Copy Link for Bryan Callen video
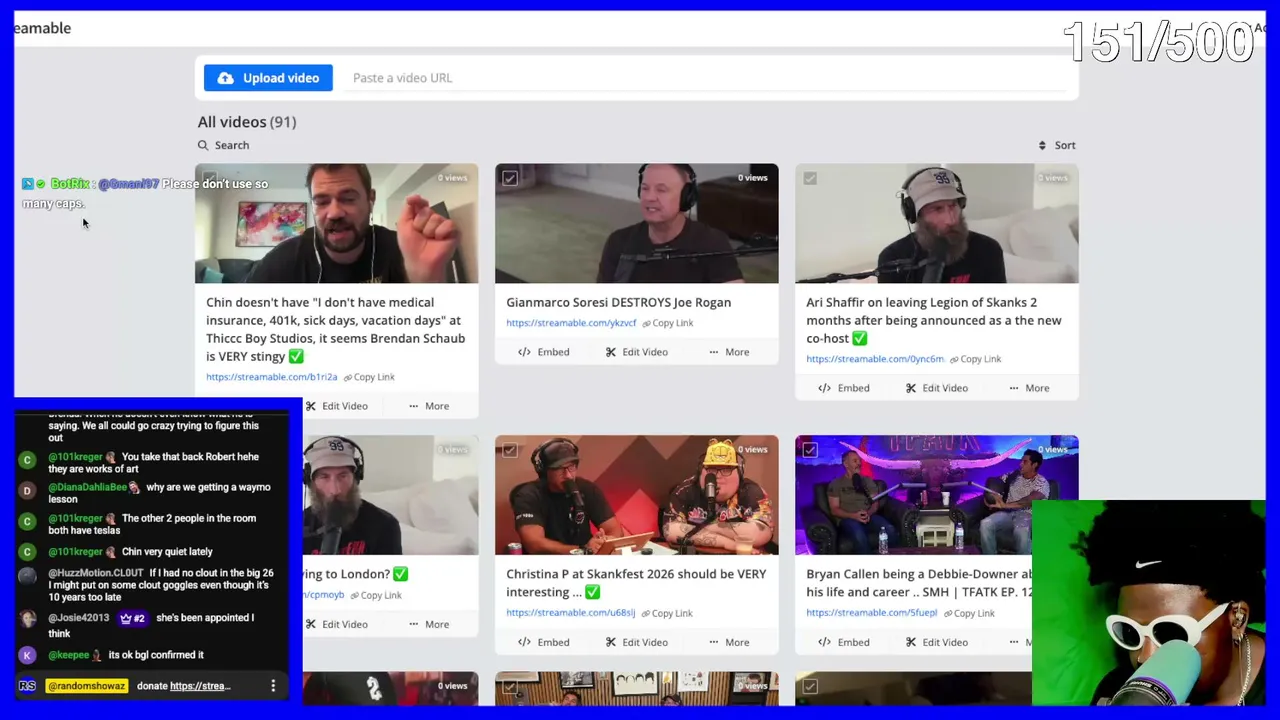 968,613
